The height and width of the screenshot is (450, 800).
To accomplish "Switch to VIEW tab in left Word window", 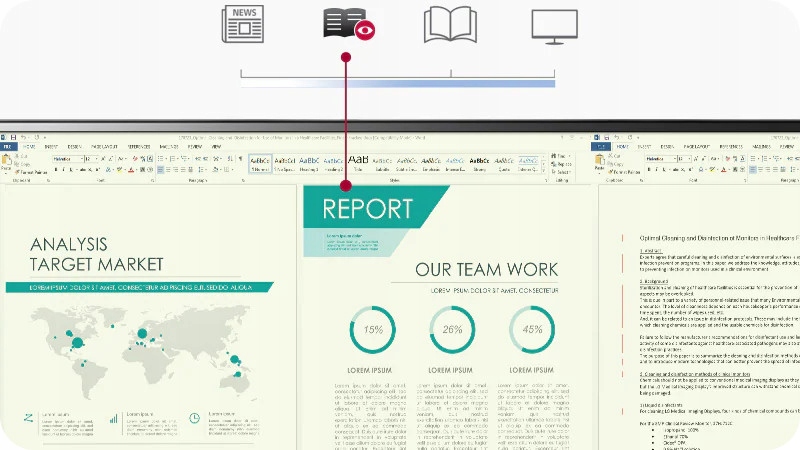I will (216, 147).
